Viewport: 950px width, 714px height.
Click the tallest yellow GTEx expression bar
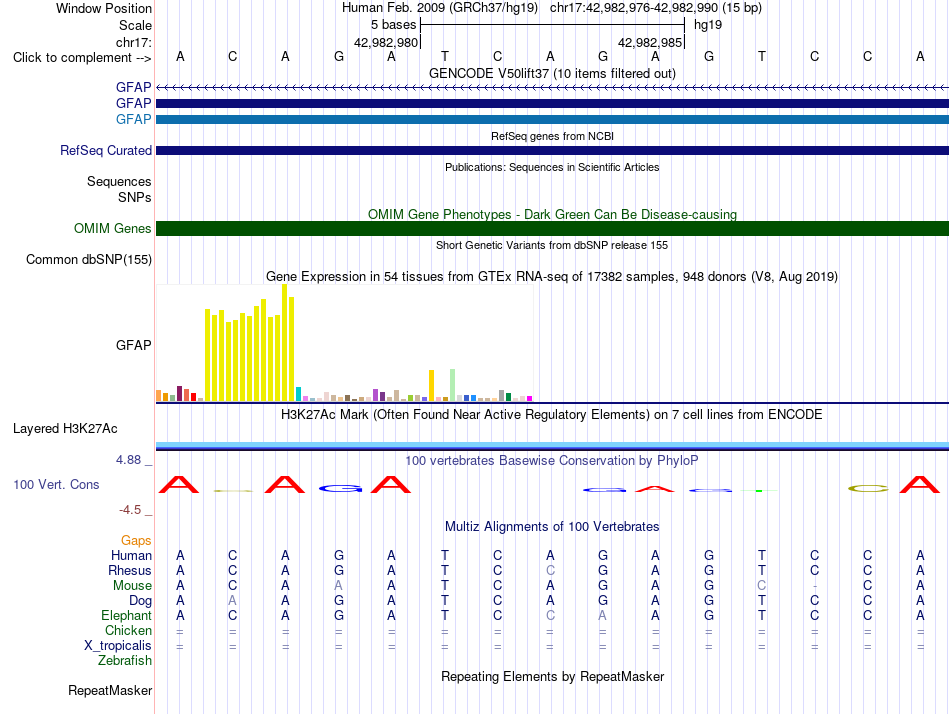[x=284, y=342]
